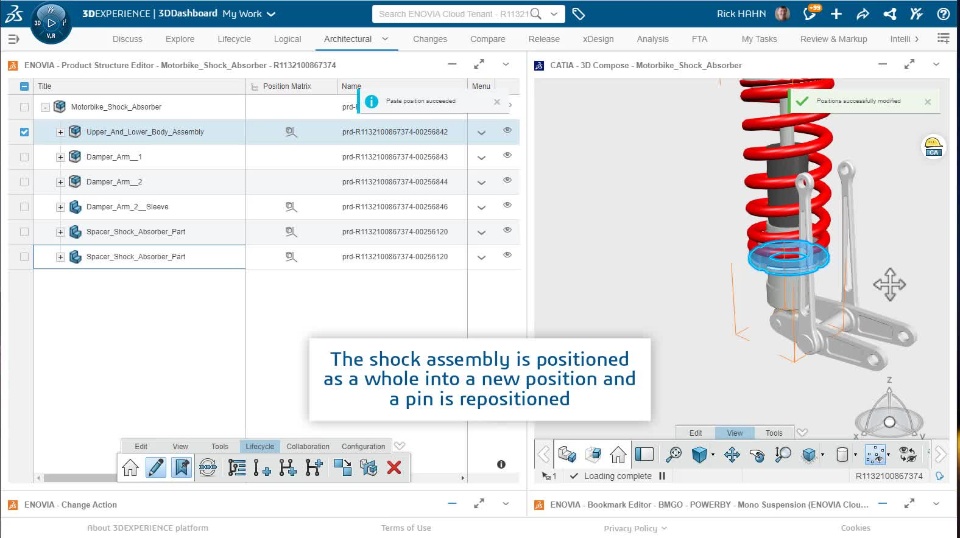Select the rotate hand tool

pos(757,454)
